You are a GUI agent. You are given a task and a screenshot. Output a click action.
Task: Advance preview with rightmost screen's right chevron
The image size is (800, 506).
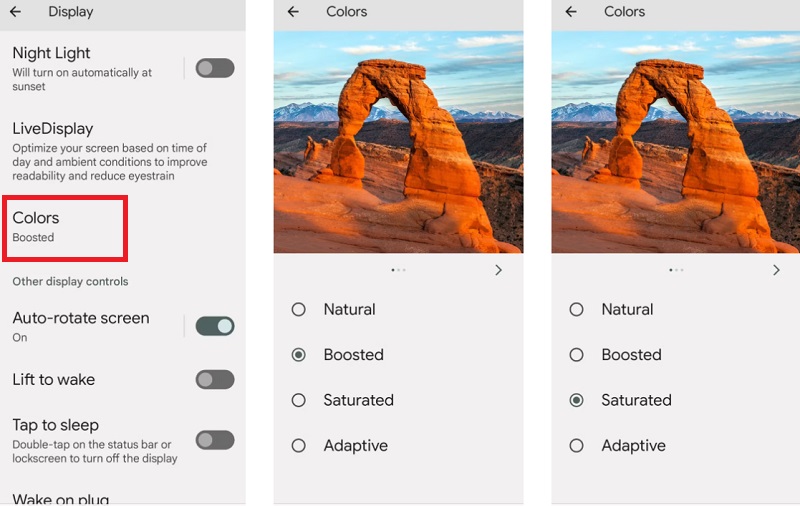[776, 270]
